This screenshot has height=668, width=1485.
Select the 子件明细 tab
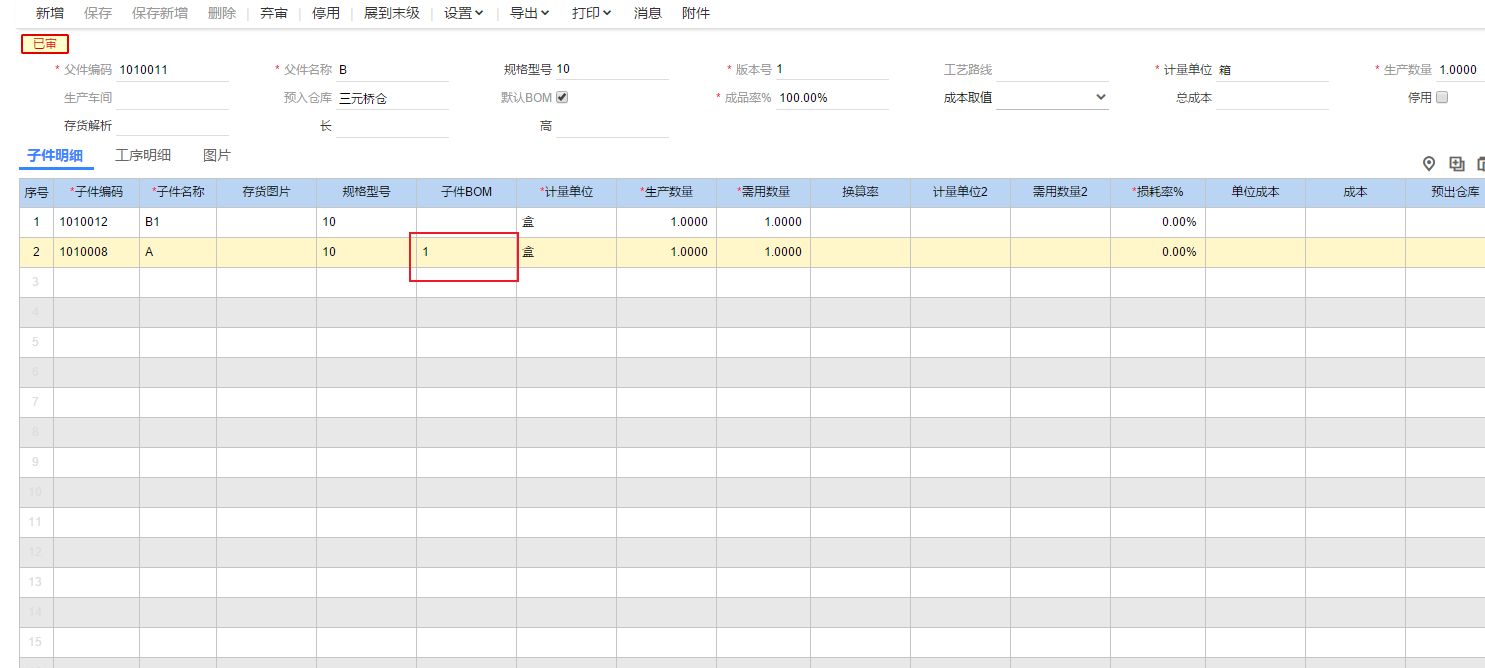tap(55, 155)
